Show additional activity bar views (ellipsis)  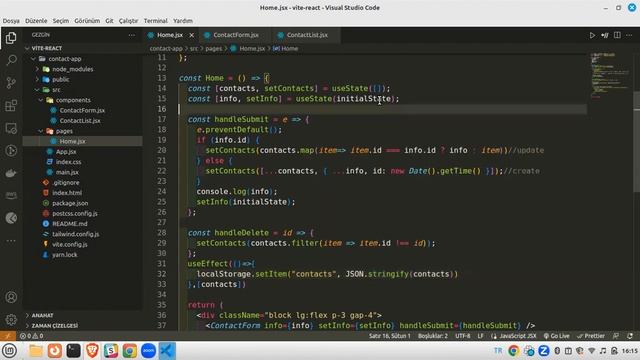(x=11, y=241)
